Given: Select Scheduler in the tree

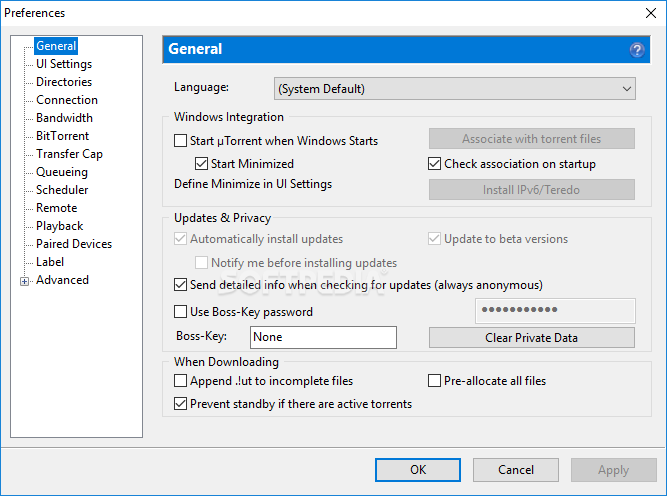Looking at the screenshot, I should [x=62, y=190].
